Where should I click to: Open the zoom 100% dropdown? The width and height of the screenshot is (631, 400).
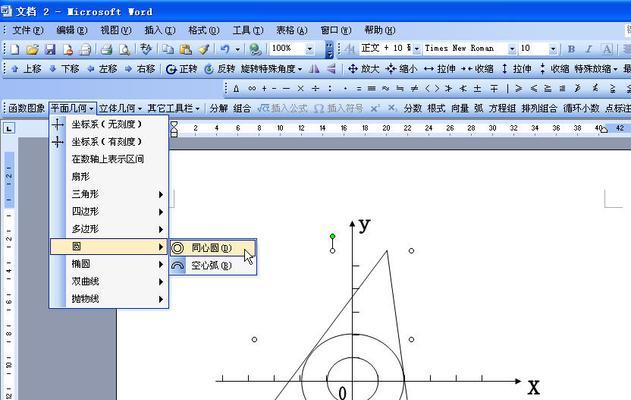coord(309,49)
